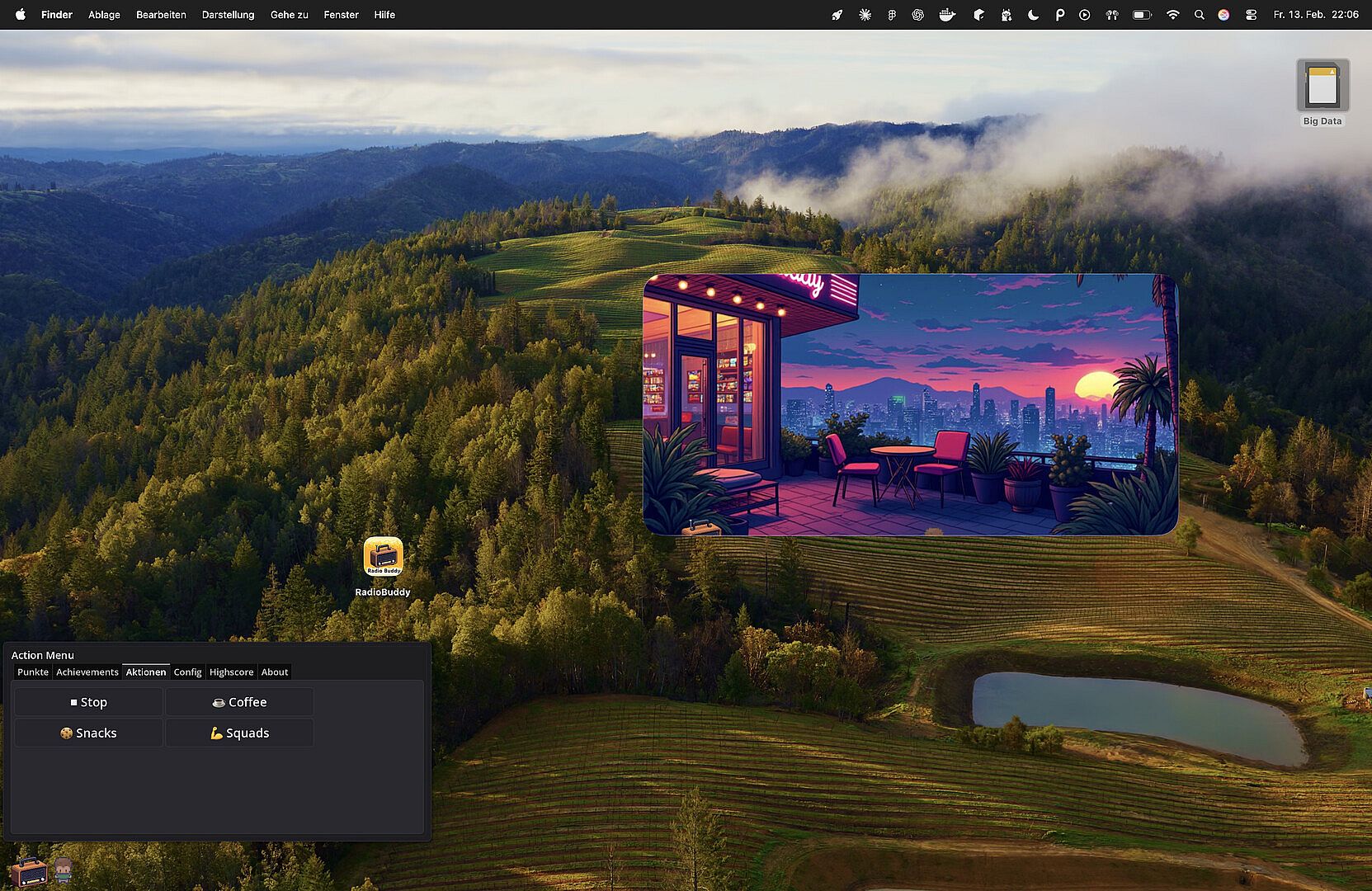Open the Apple menu

21,15
